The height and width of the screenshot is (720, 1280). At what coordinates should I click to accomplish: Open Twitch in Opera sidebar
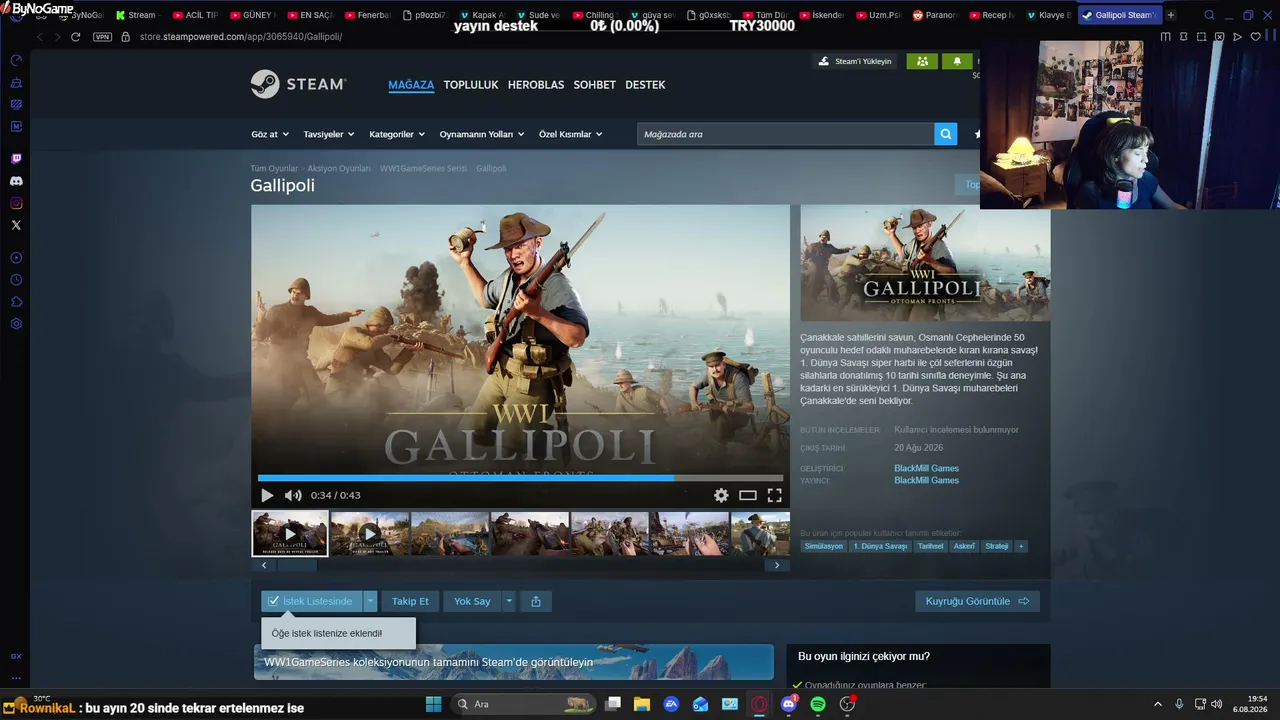[x=16, y=159]
